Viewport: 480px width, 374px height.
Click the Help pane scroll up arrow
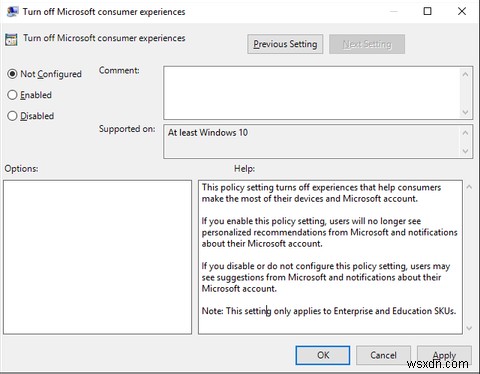pos(469,187)
